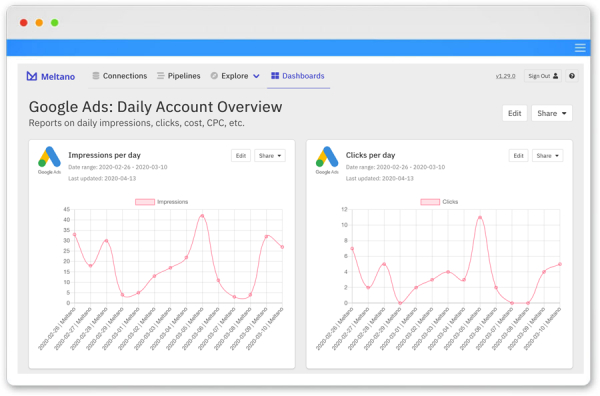Viewport: 600px width, 396px height.
Task: Toggle the Impressions legend swatch
Action: pyautogui.click(x=145, y=202)
